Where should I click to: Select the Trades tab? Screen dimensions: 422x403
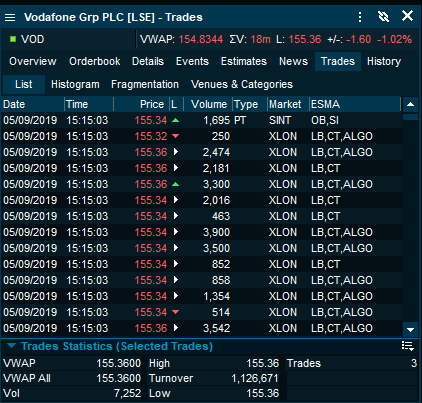[x=338, y=61]
